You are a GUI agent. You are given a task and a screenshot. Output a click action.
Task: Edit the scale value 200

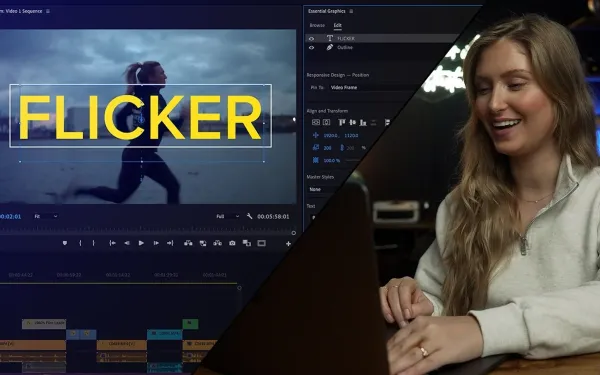tap(328, 148)
